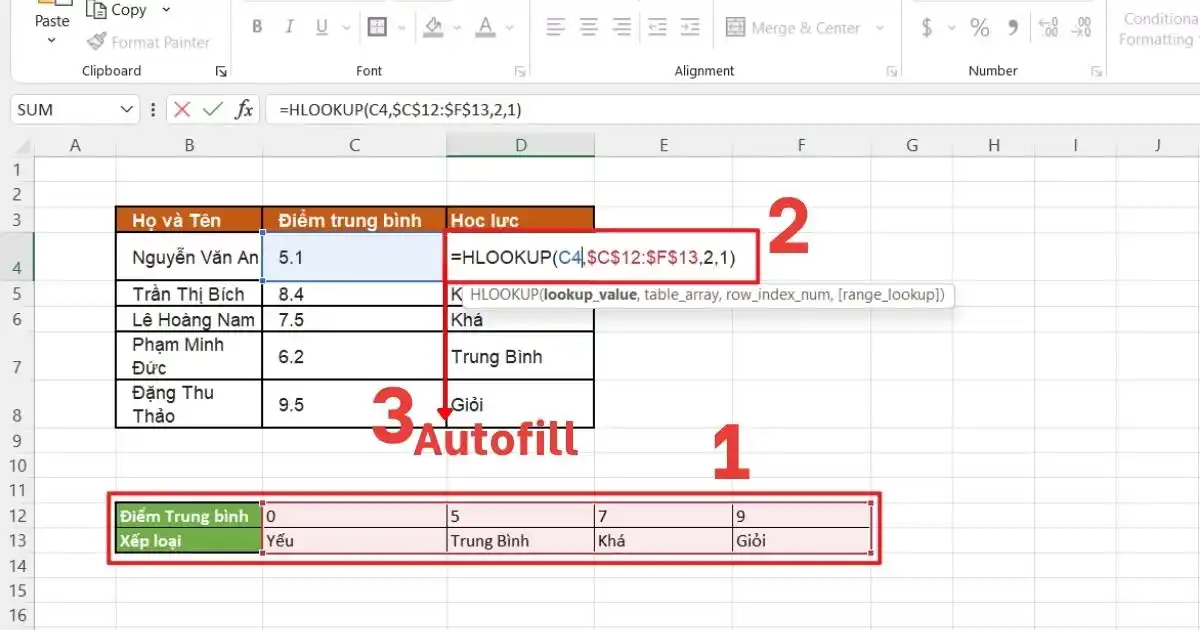This screenshot has width=1200, height=630.
Task: Click Increase Decimal icon
Action: coord(1049,28)
